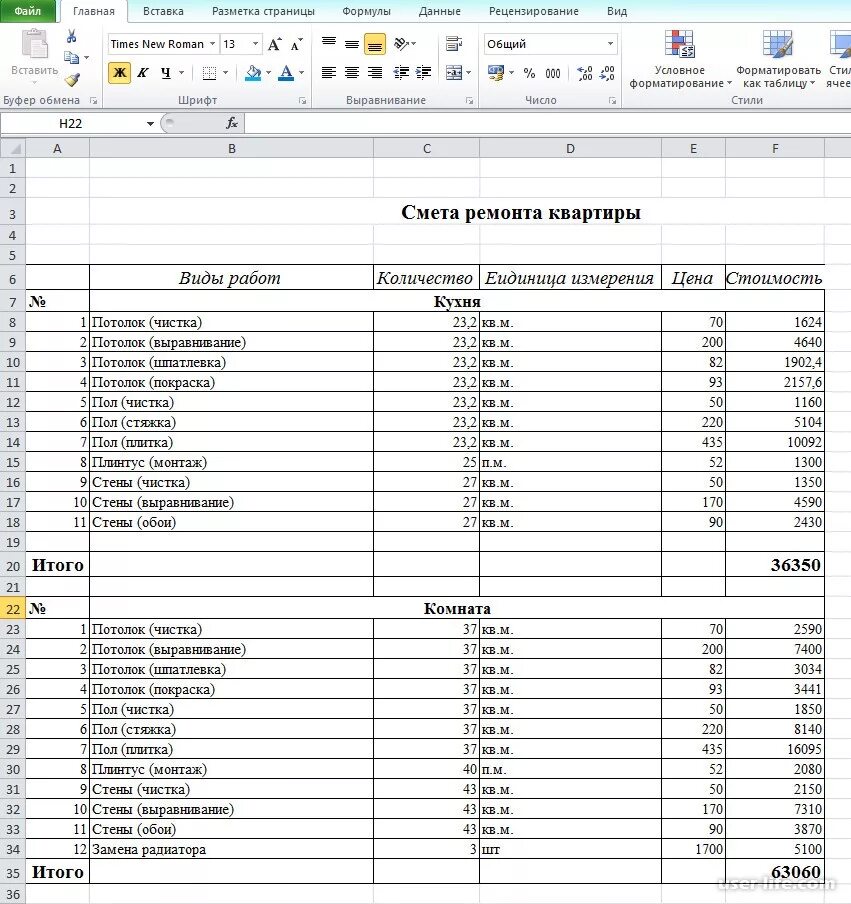851x904 pixels.
Task: Increase decimal places
Action: 585,73
